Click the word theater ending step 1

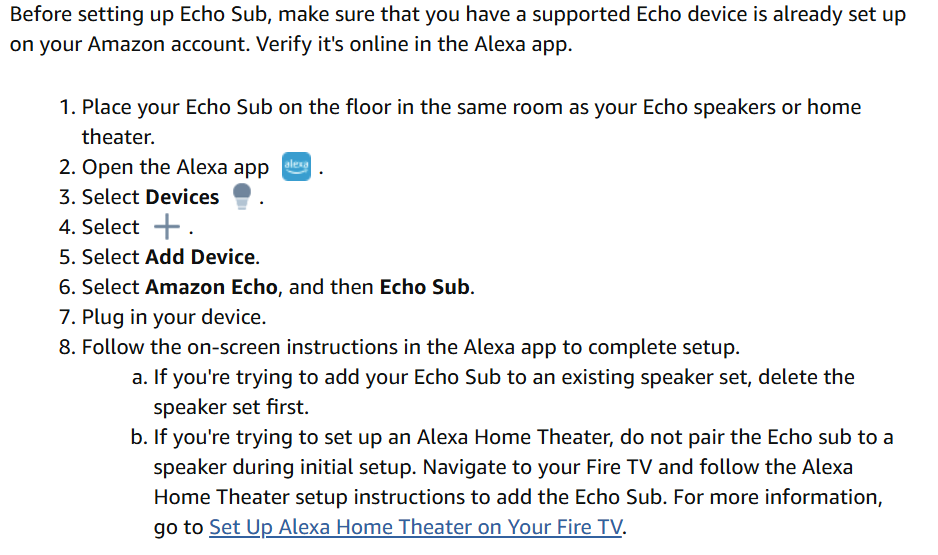pos(118,137)
